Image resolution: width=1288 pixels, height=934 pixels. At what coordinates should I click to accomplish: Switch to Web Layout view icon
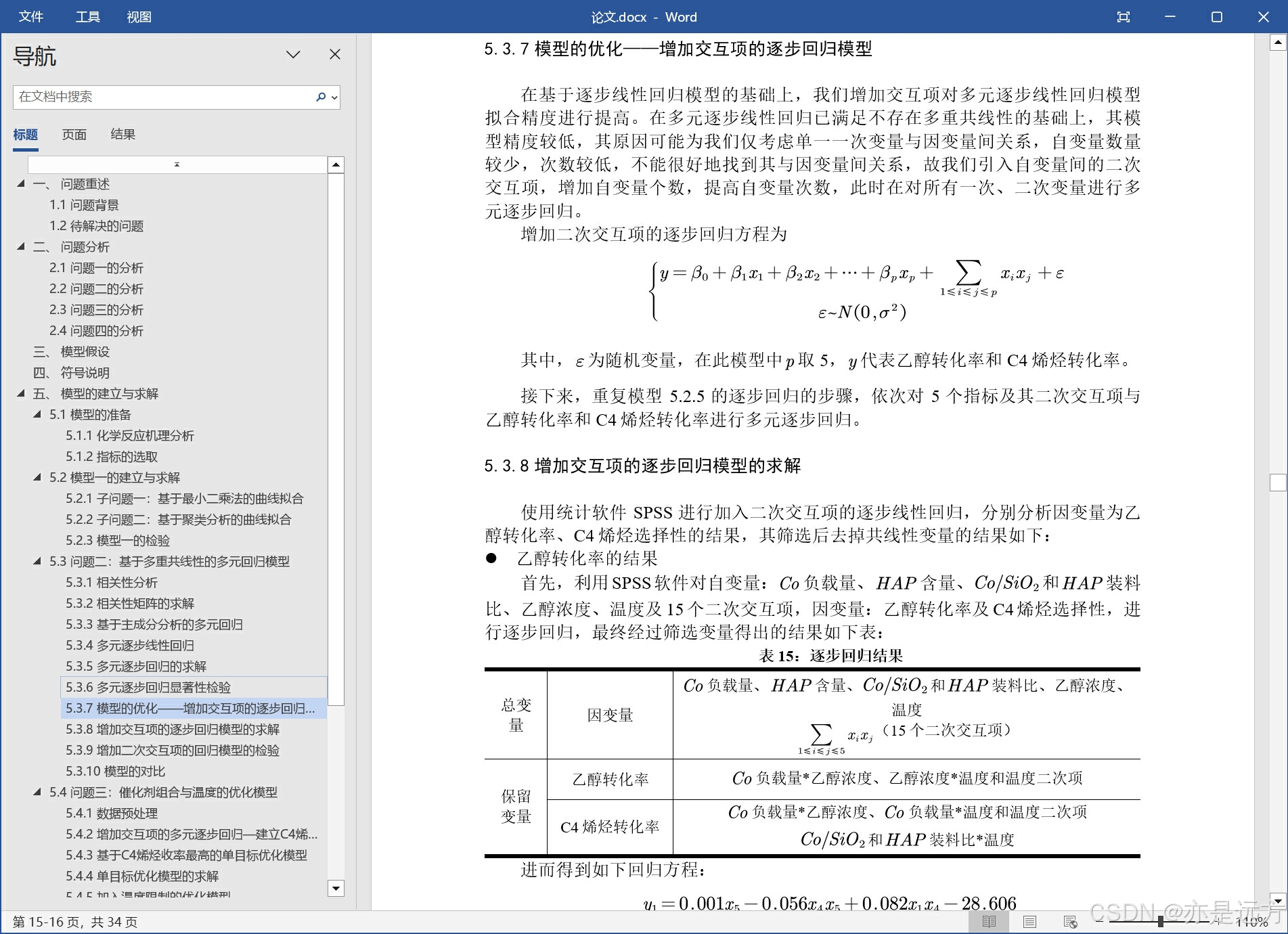click(1070, 922)
